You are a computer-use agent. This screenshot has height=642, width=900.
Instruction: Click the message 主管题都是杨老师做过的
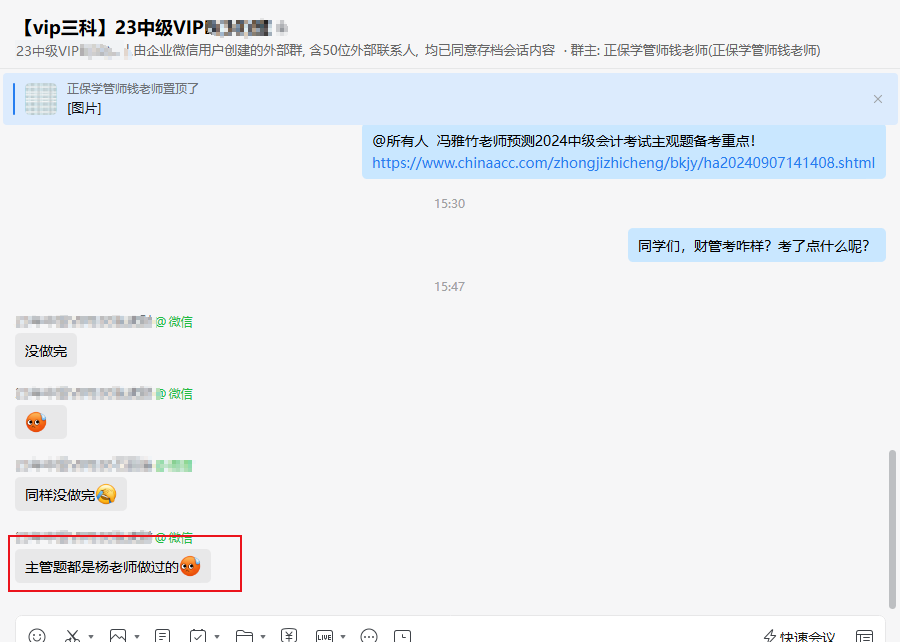[113, 566]
